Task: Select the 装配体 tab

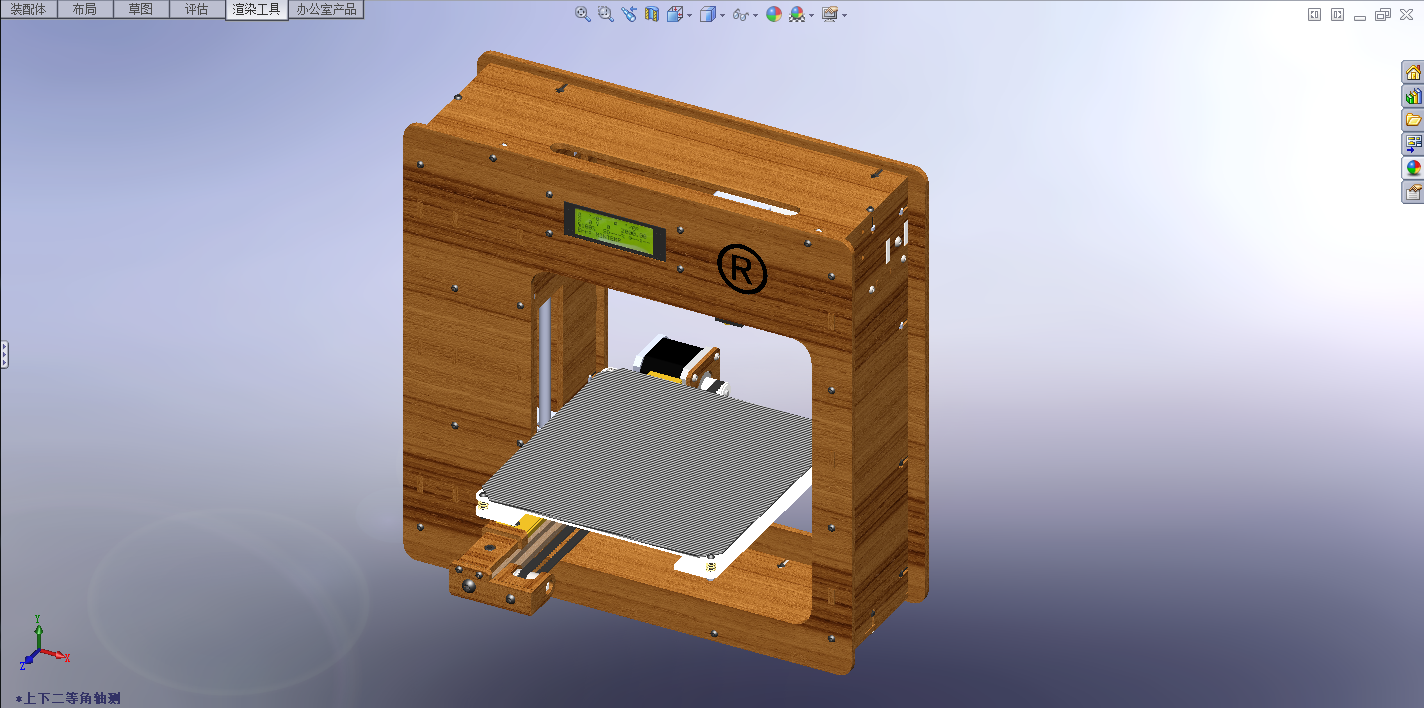Action: pyautogui.click(x=29, y=9)
